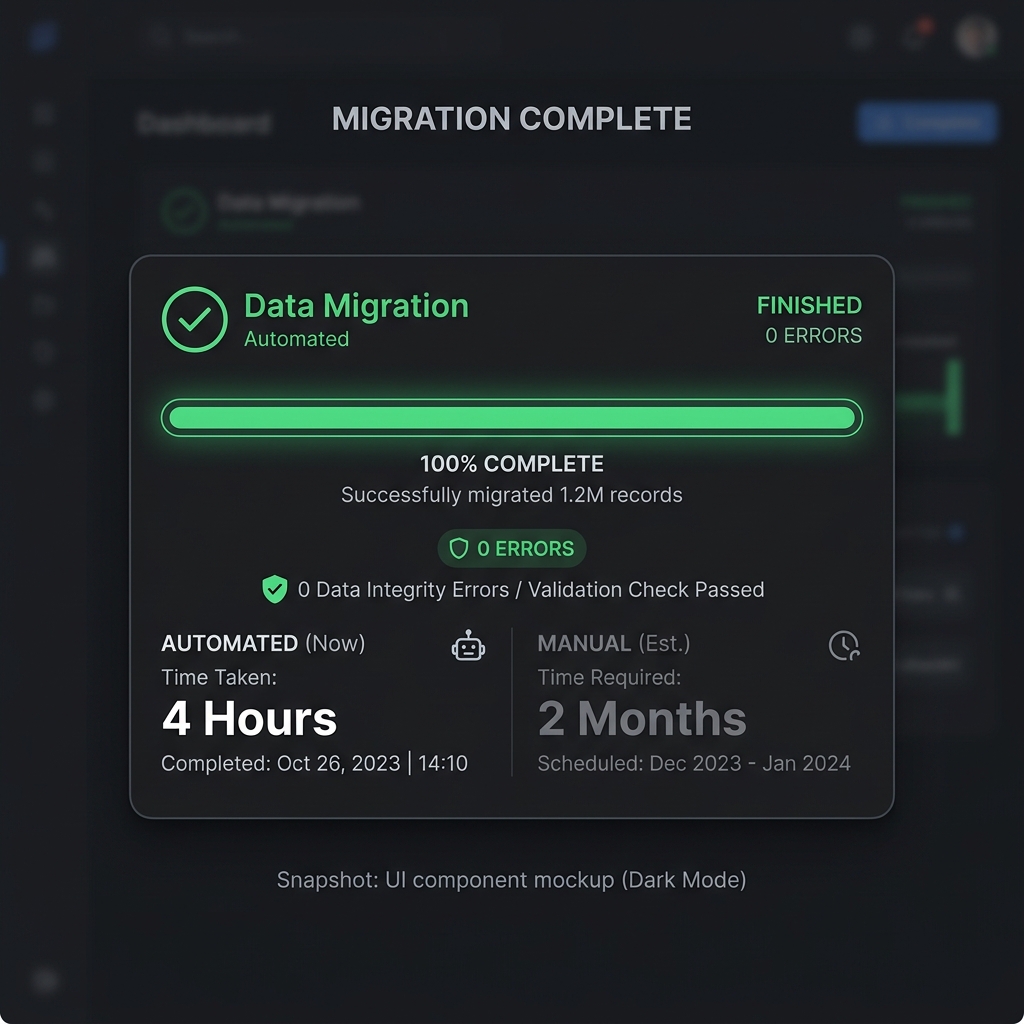The image size is (1024, 1024).
Task: Click the MANUAL (Est.) heading
Action: pyautogui.click(x=614, y=643)
